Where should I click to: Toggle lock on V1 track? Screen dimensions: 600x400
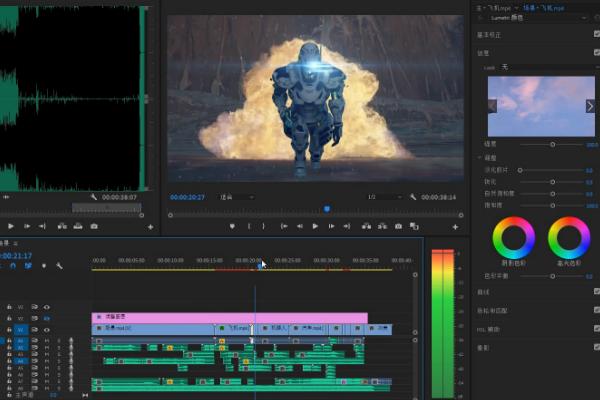(9, 330)
